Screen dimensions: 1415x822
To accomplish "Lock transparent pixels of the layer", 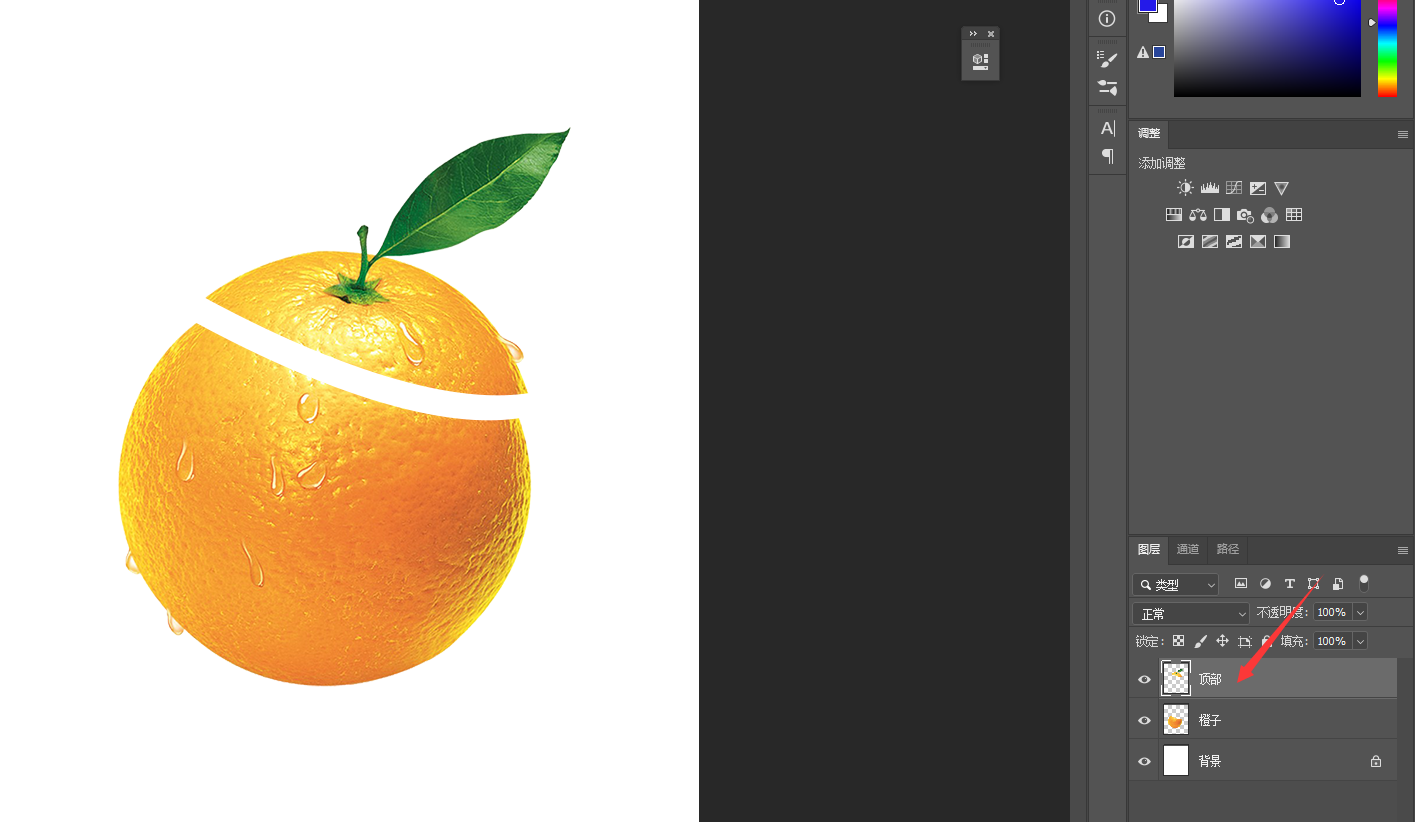I will point(1179,641).
